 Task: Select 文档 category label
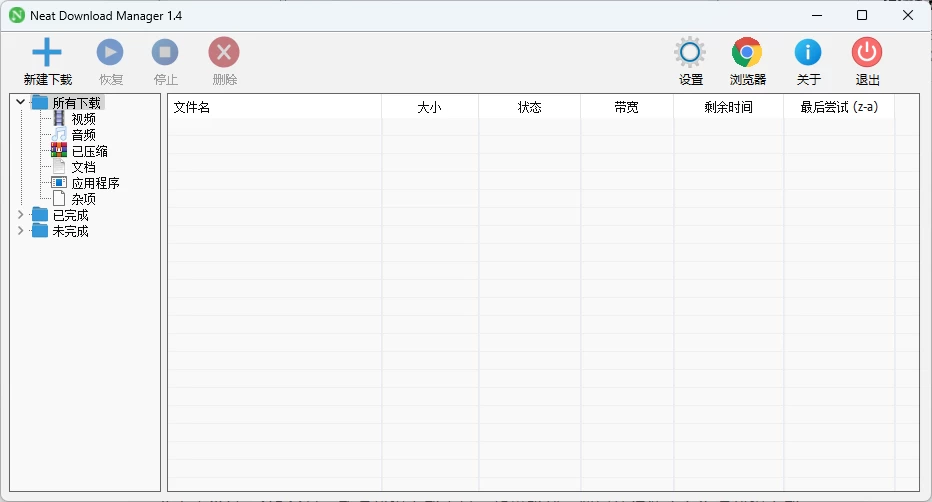tap(83, 167)
